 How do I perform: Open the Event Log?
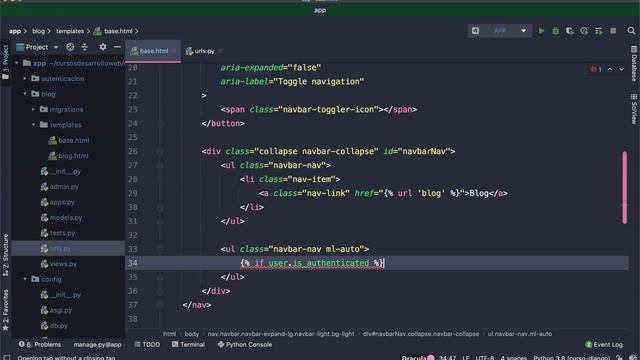(x=604, y=344)
